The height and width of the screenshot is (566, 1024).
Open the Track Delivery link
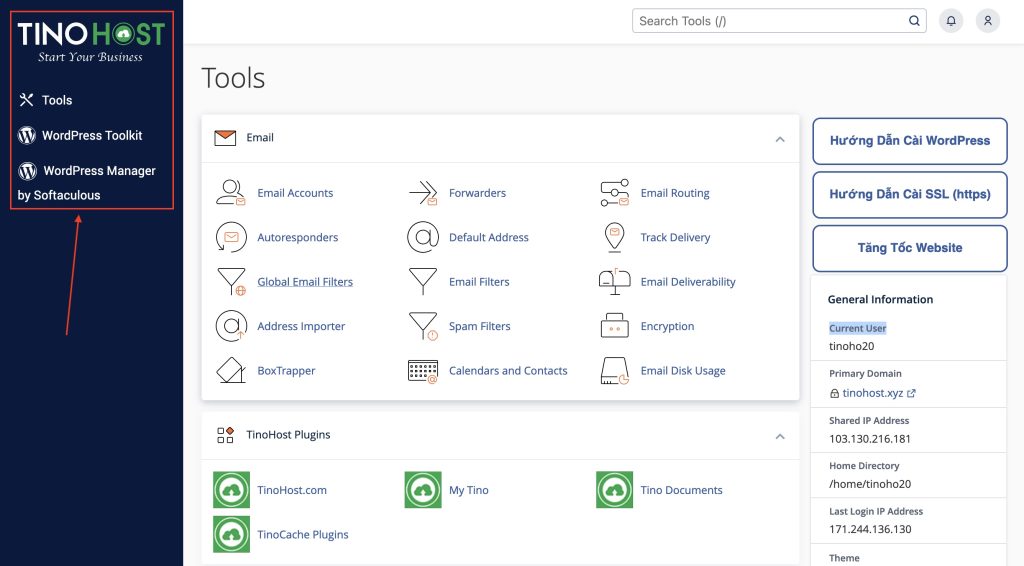675,238
